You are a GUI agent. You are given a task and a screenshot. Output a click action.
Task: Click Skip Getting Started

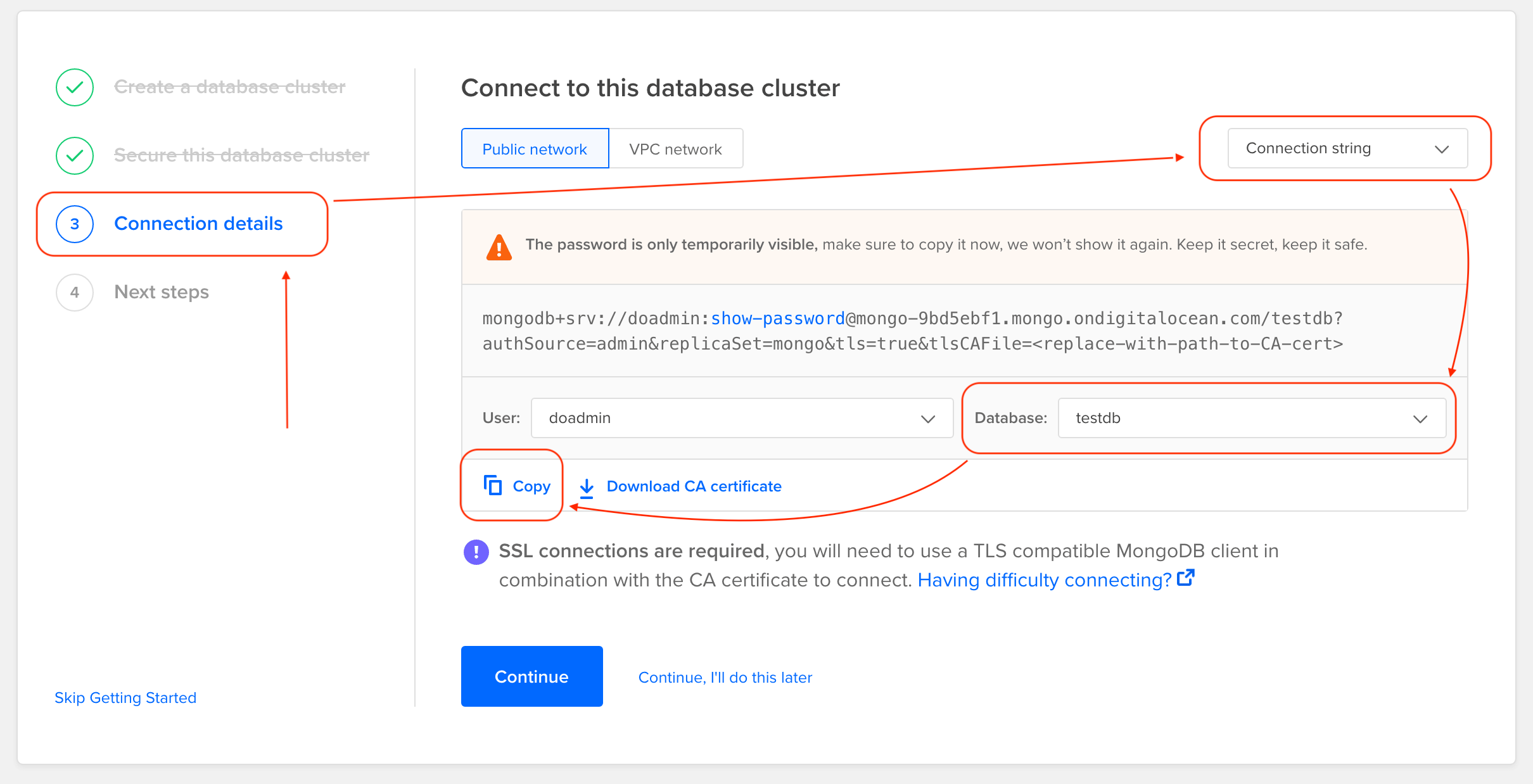(x=125, y=697)
